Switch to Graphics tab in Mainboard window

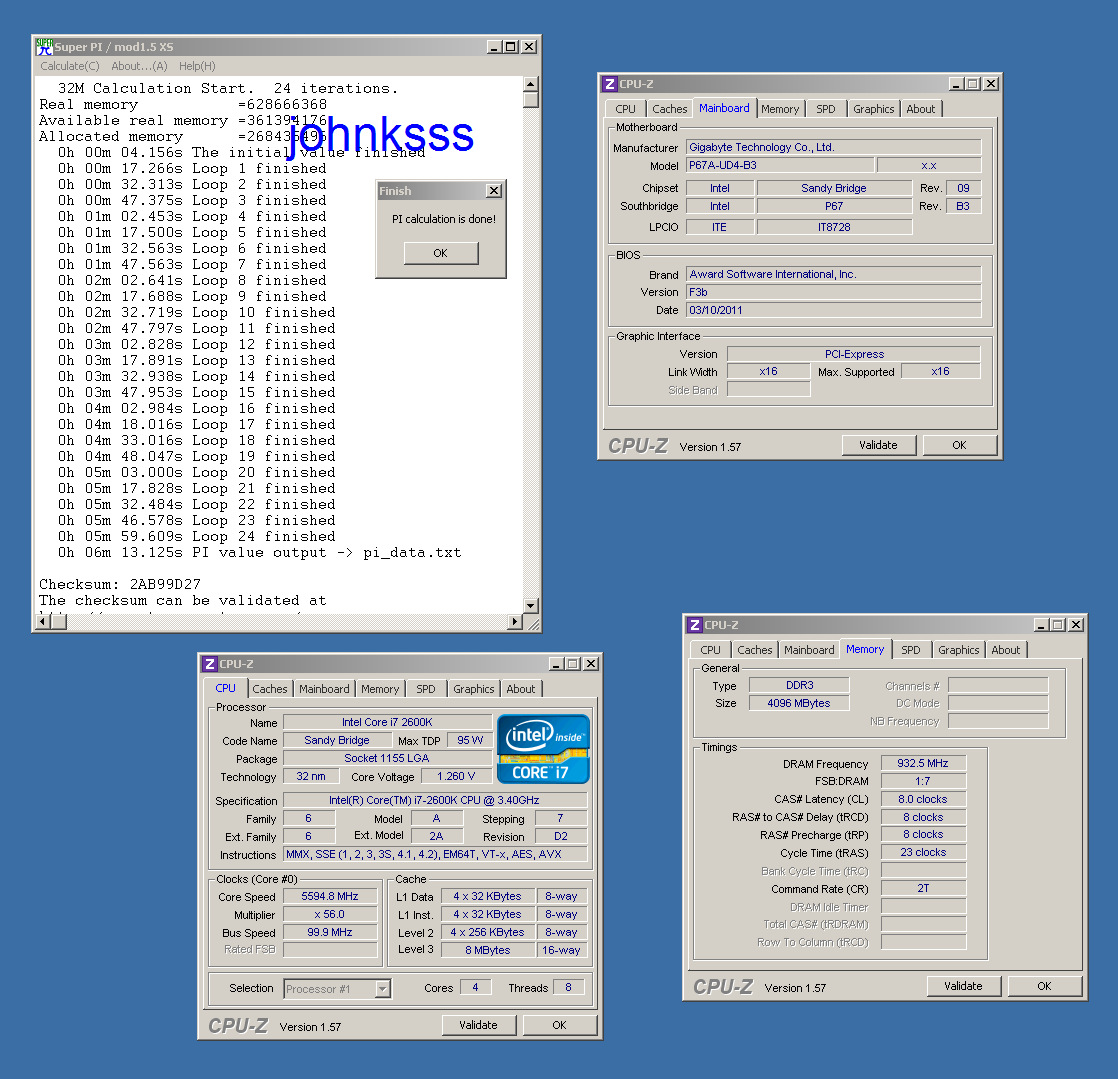point(873,109)
